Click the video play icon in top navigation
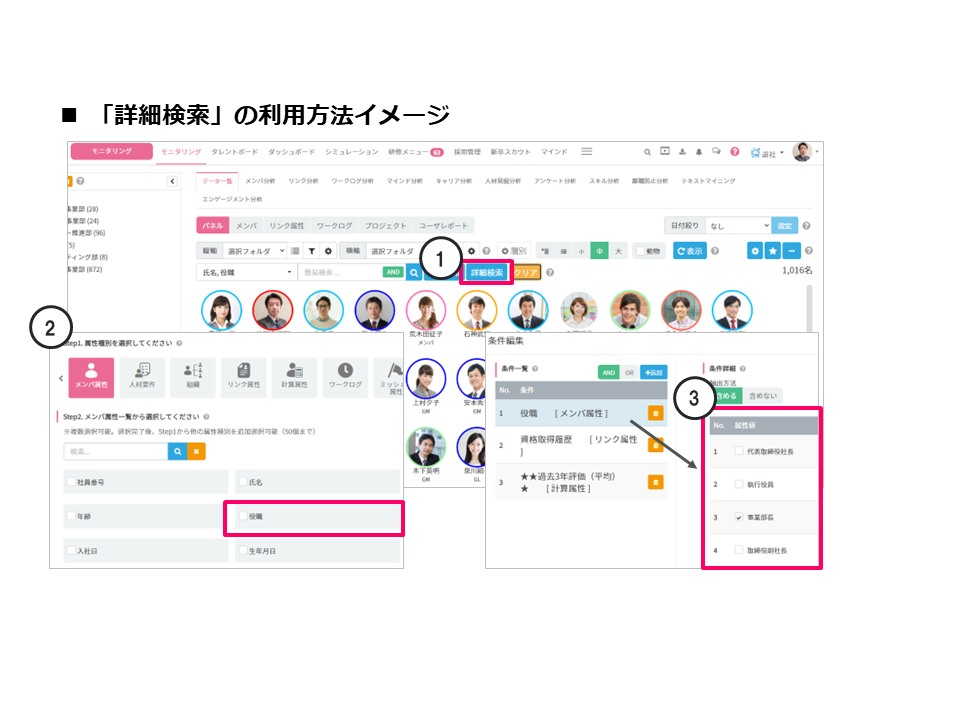This screenshot has height=720, width=960. coord(665,151)
